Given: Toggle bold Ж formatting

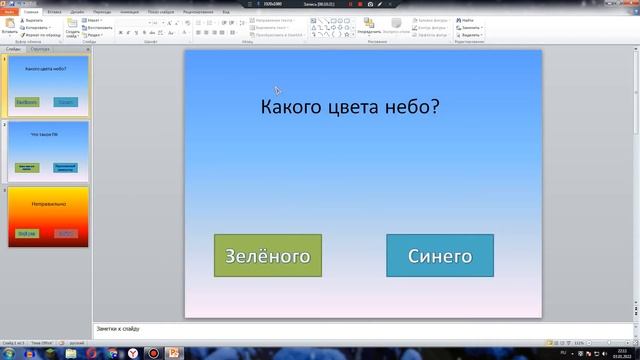Looking at the screenshot, I should click(120, 33).
